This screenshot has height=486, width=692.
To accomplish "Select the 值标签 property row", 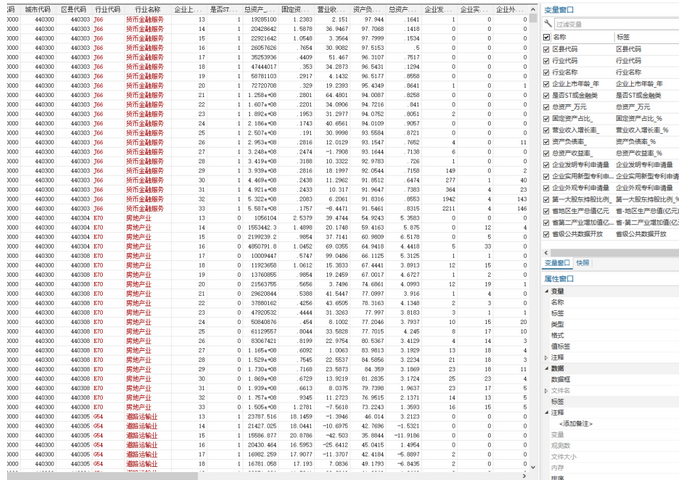I will (611, 347).
